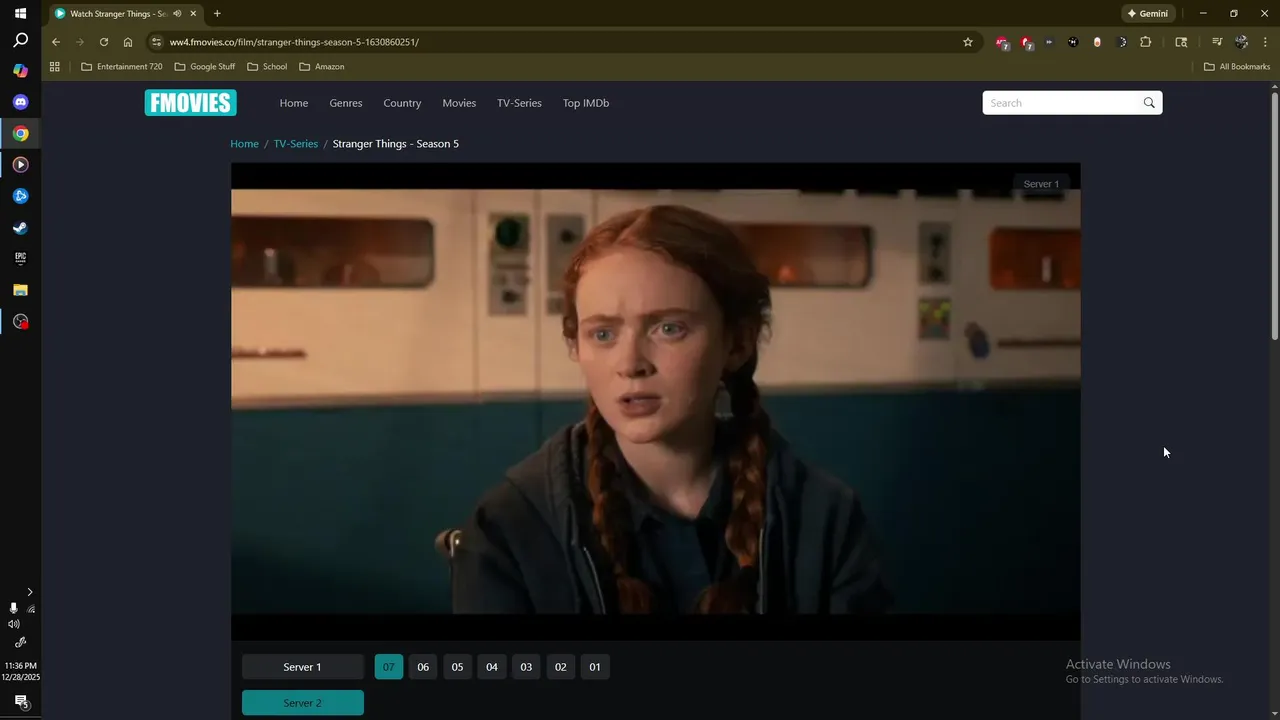Select Server 1 below the player
This screenshot has width=1280, height=720.
click(302, 667)
